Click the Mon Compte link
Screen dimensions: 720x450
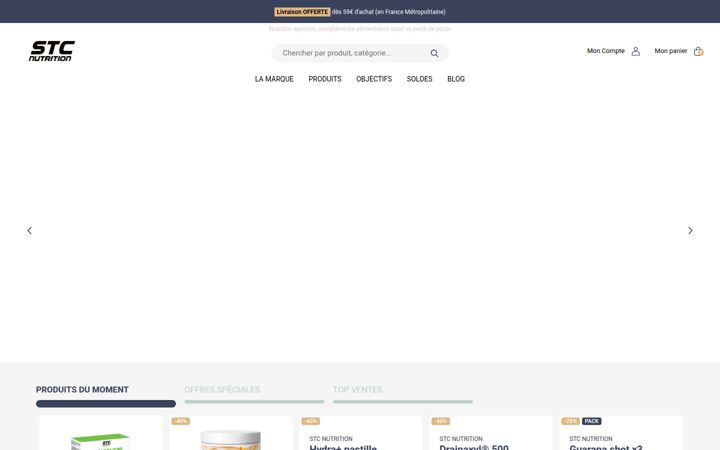coord(606,51)
